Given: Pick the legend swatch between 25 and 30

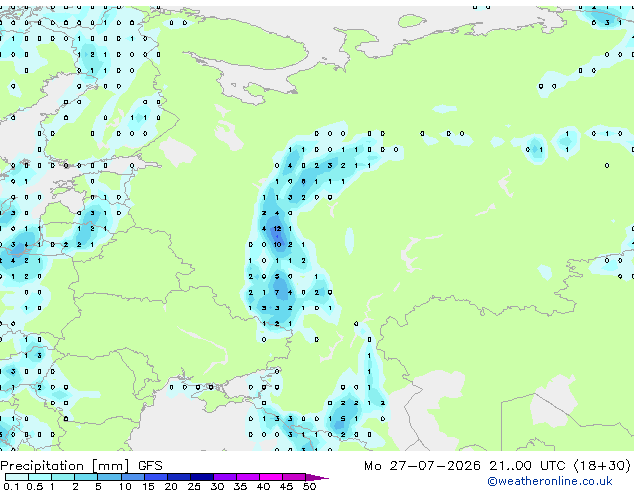Looking at the screenshot, I should tap(202, 477).
